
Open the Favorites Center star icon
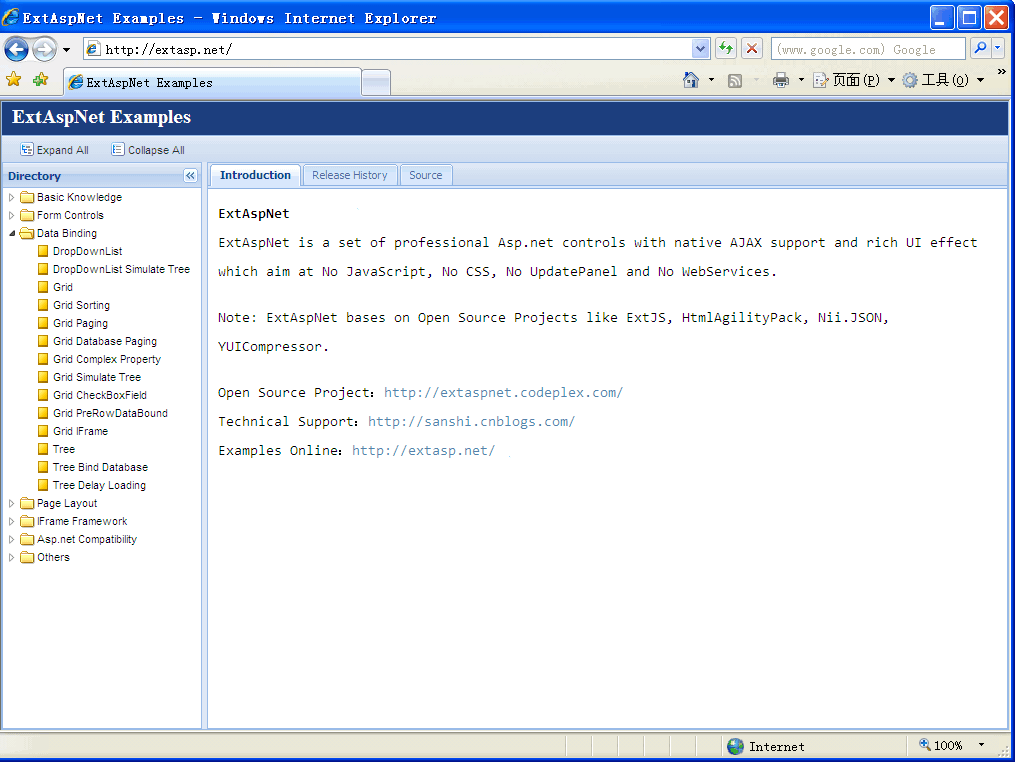[14, 80]
